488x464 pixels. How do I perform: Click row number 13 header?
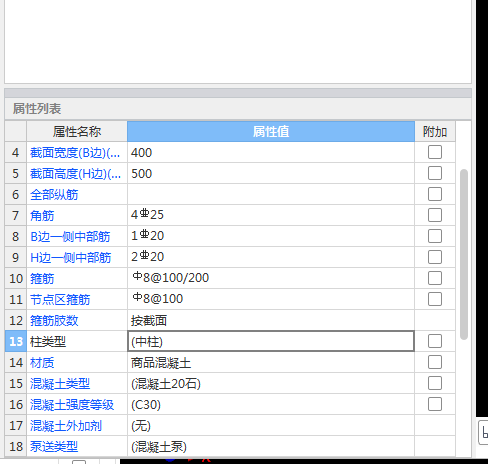[x=16, y=341]
